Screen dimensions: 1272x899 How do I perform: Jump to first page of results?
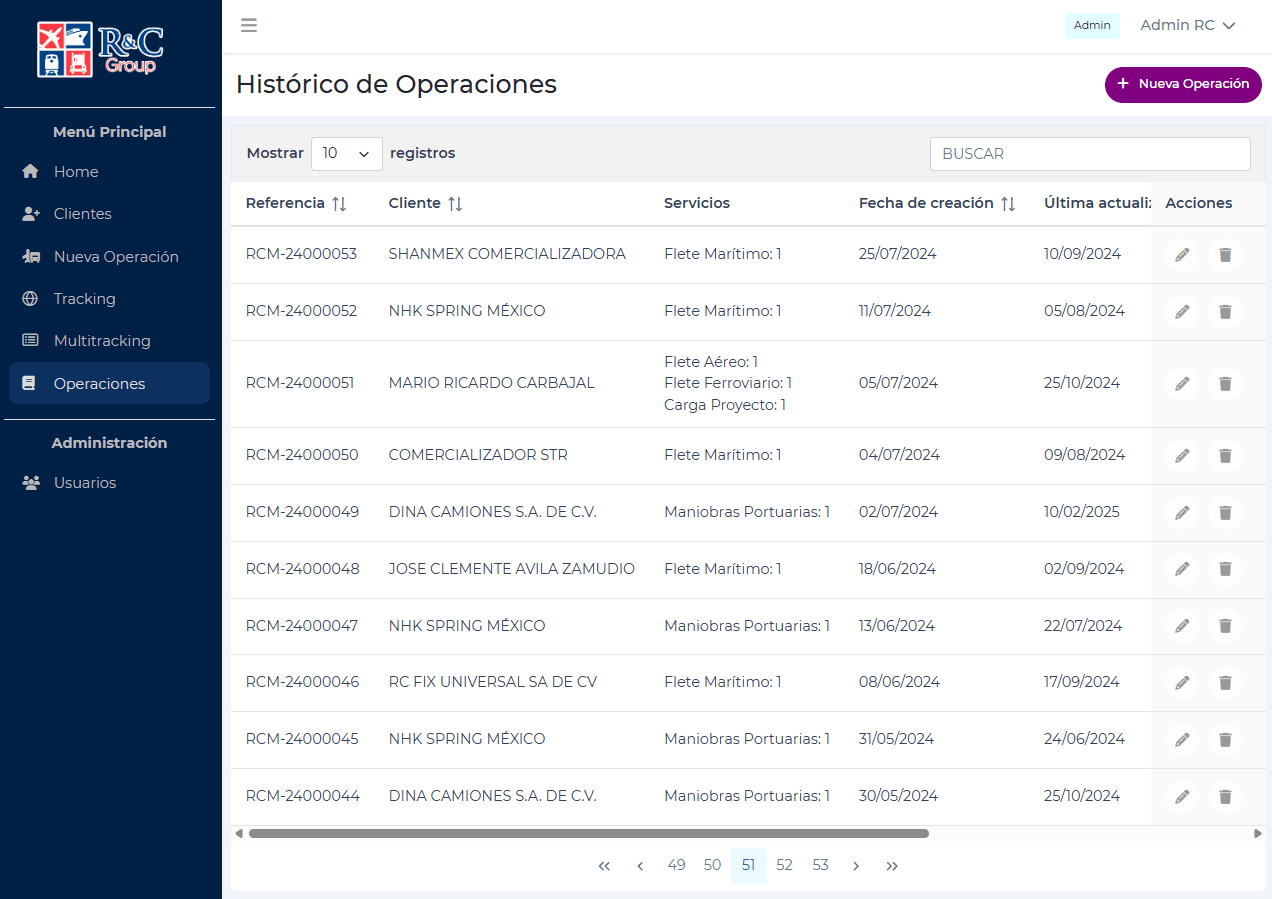604,866
